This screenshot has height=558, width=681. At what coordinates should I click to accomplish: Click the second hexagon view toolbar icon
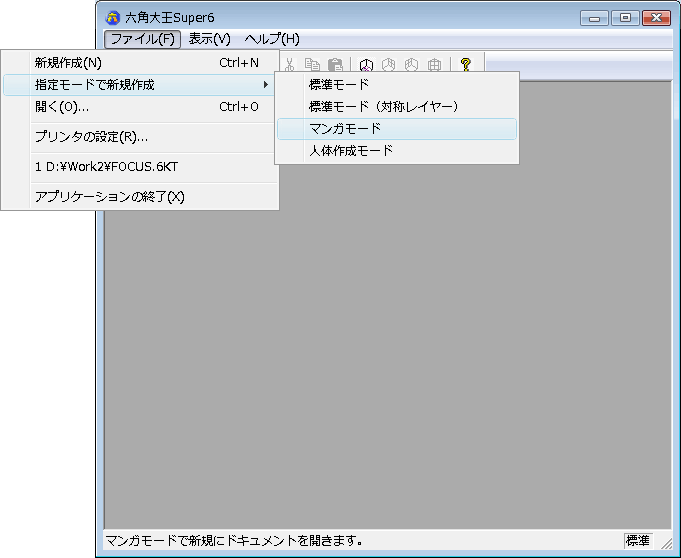point(389,65)
